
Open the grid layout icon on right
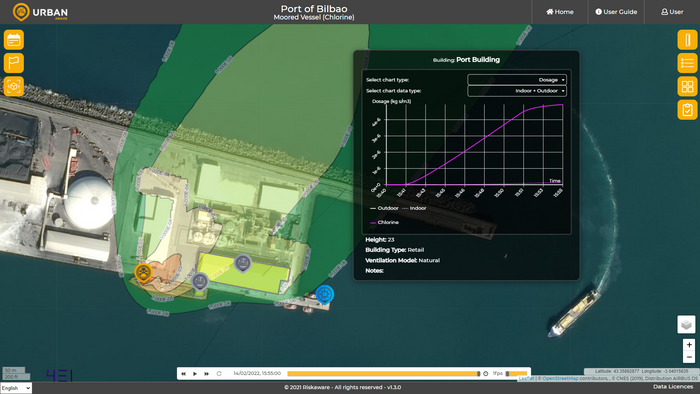point(687,86)
